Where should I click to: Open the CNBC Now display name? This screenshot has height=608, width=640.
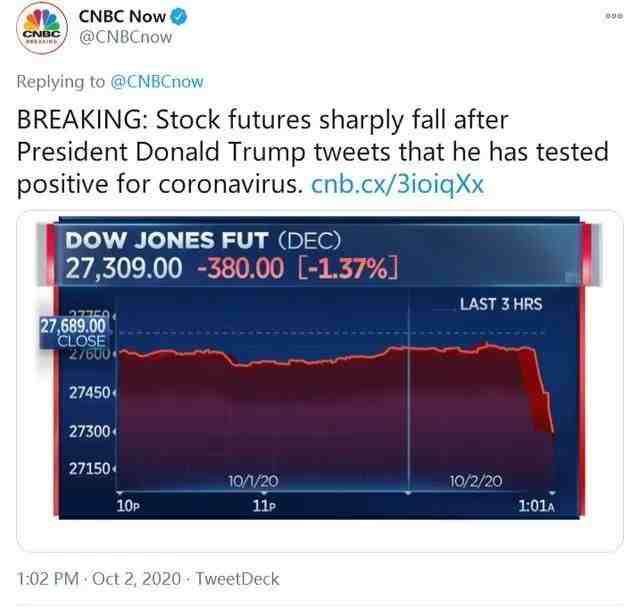[122, 16]
